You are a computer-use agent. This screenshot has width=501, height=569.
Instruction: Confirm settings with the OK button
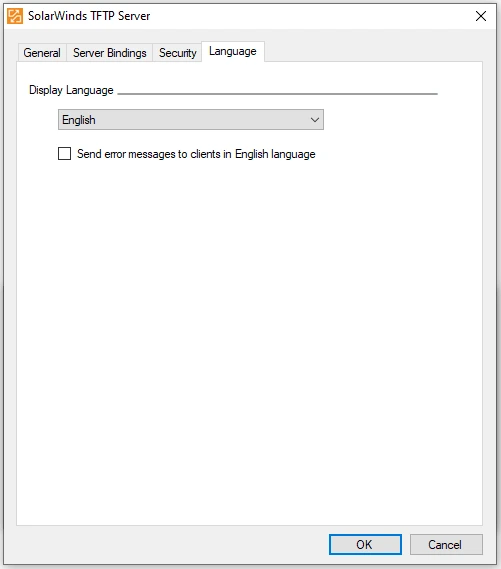tap(365, 544)
